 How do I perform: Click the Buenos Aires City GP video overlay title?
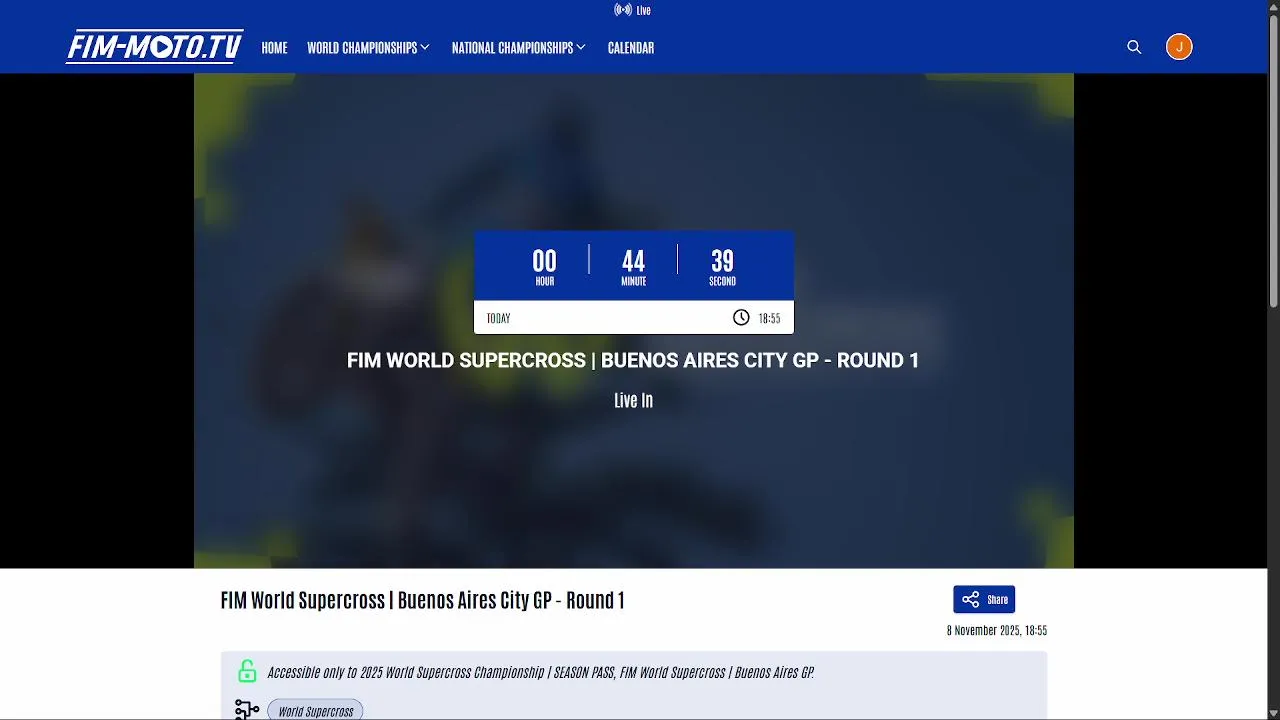pos(633,360)
